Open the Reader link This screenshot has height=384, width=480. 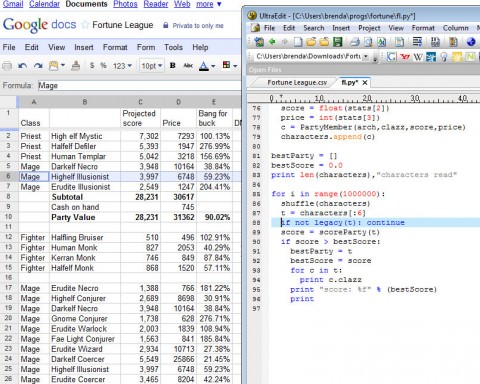[x=156, y=4]
